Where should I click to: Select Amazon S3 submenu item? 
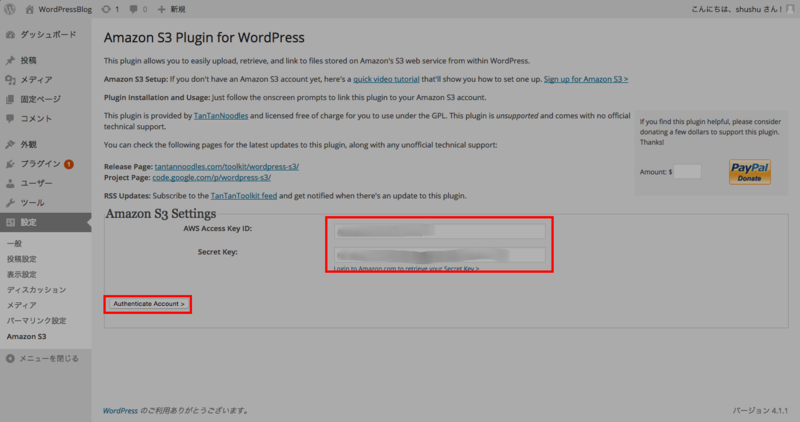[27, 336]
